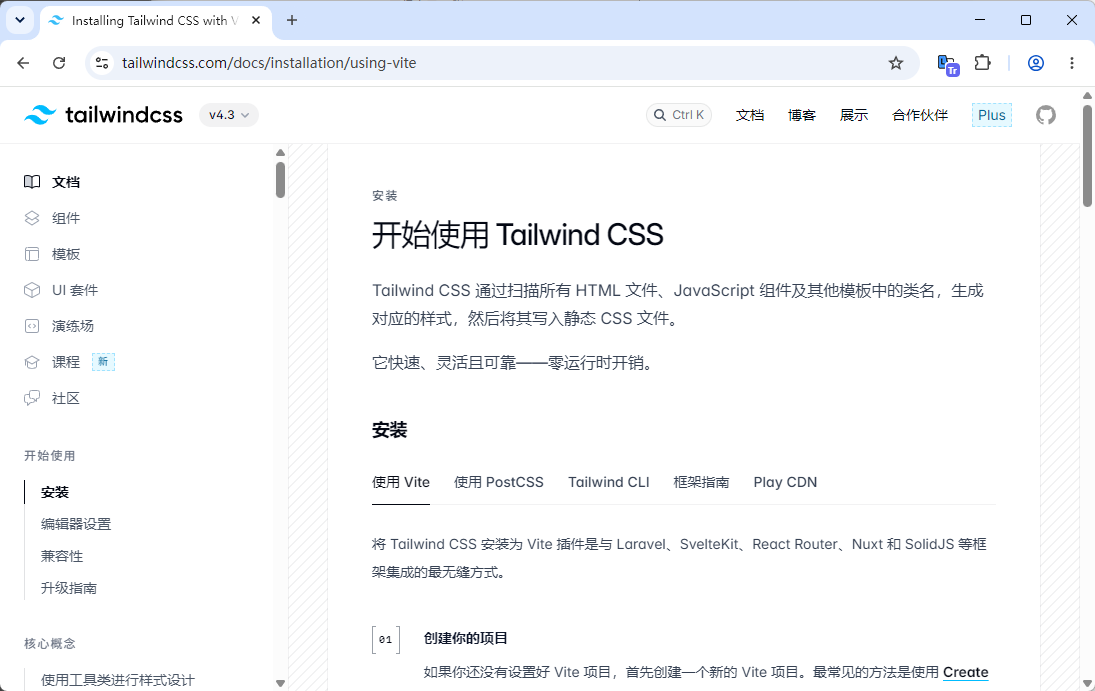The width and height of the screenshot is (1095, 691).
Task: Click the 开始使用 sidebar section label
Action: (x=50, y=456)
